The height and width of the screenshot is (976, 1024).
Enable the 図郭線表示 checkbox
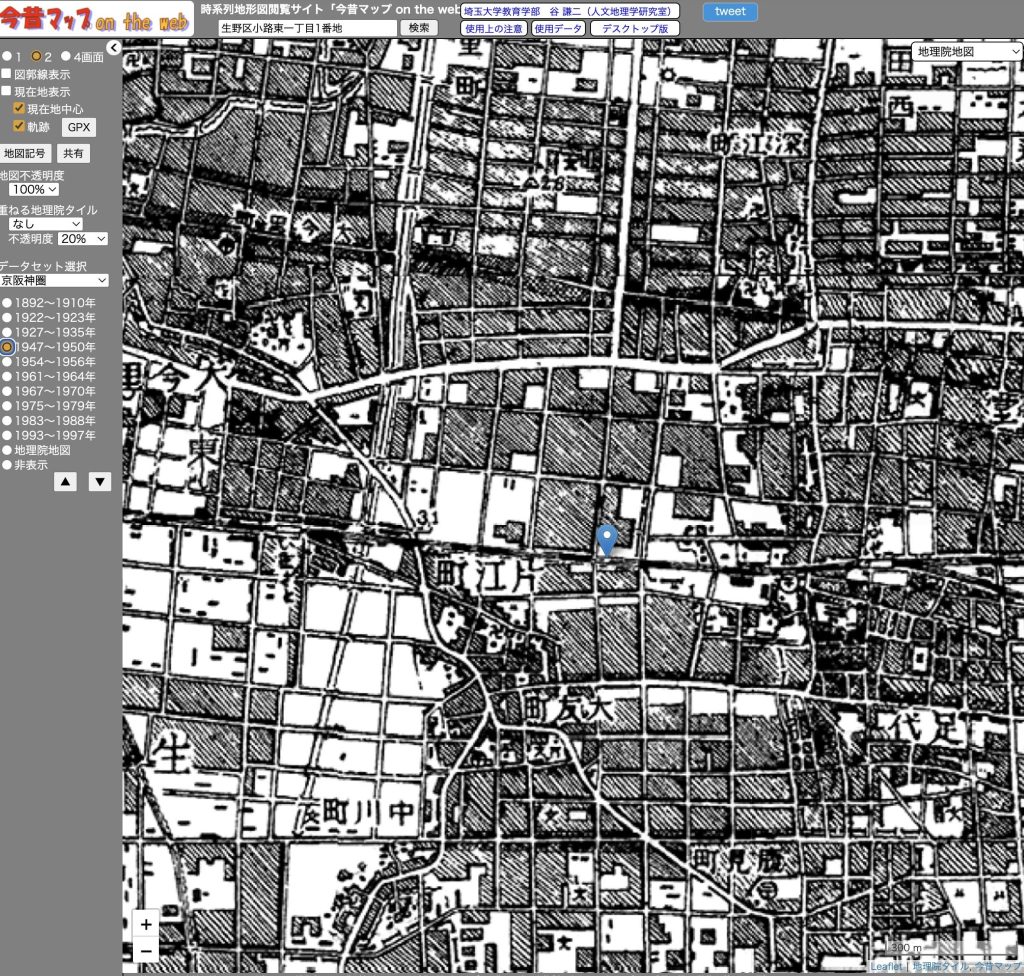tap(7, 75)
